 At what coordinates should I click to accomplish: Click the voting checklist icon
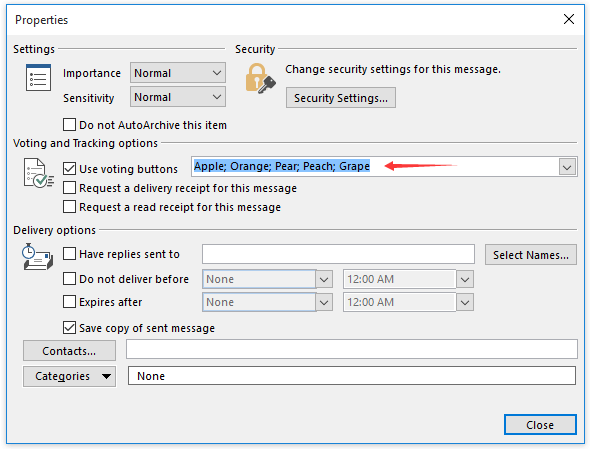[x=39, y=173]
